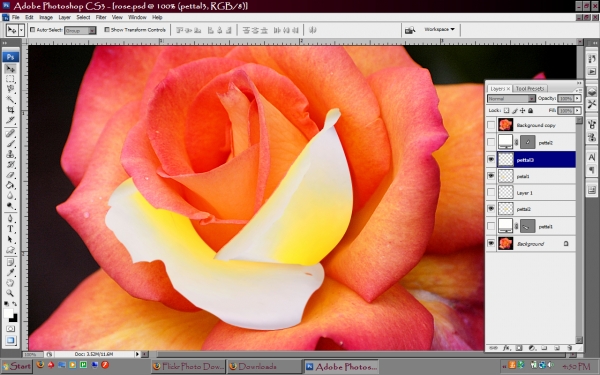Viewport: 600px width, 375px height.
Task: Open the Image menu
Action: [46, 17]
